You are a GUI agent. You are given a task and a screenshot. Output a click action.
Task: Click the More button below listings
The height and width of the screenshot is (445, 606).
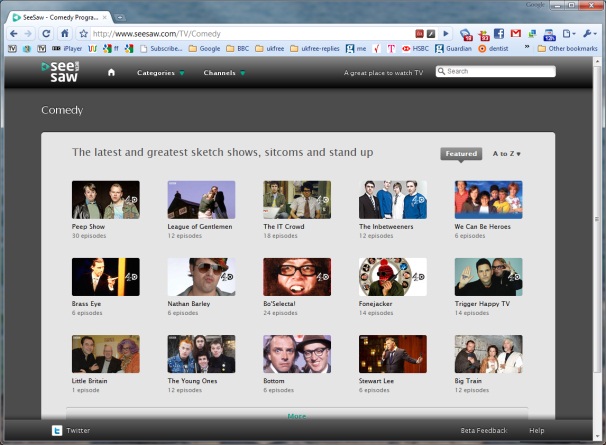(x=297, y=416)
